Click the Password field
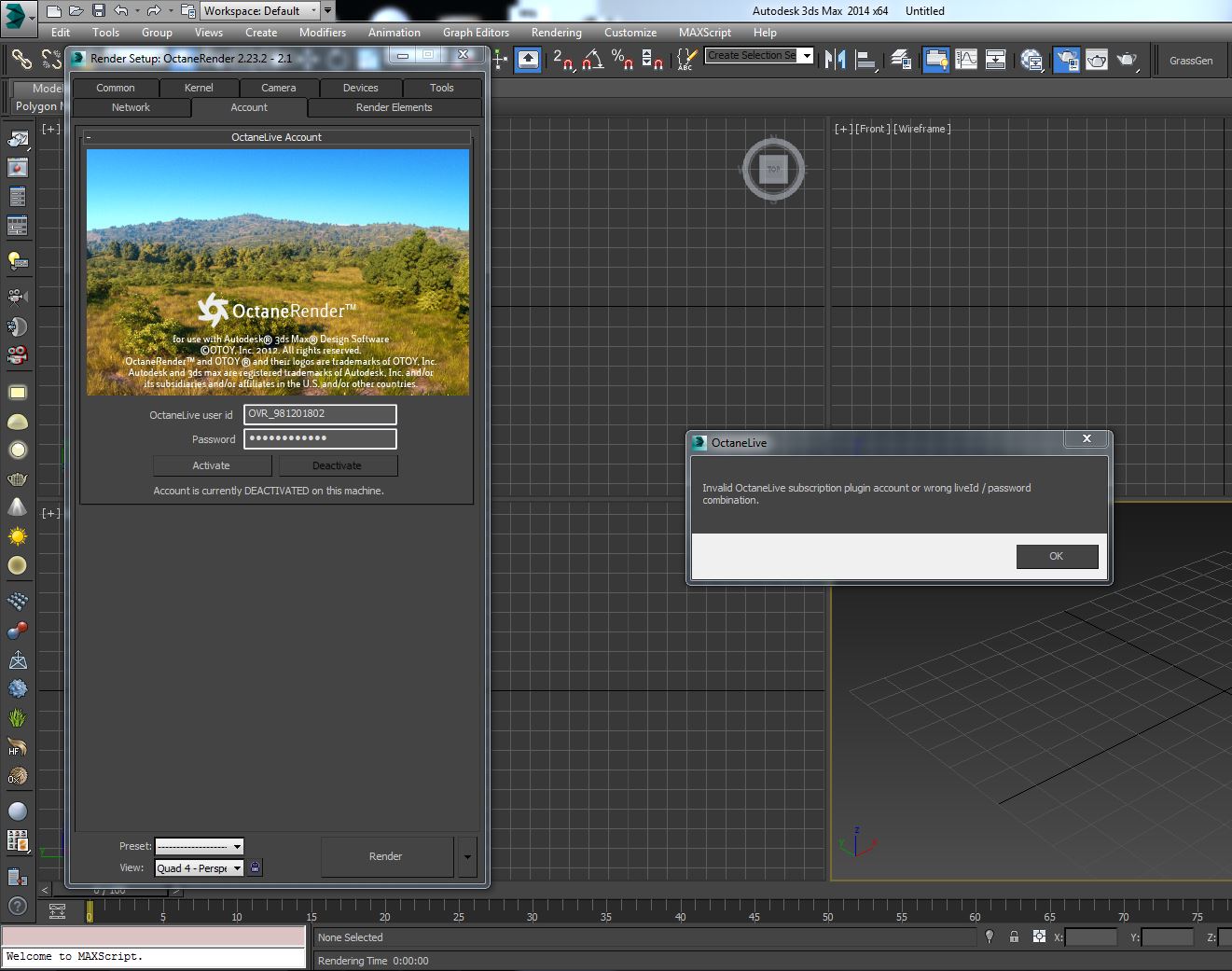Viewport: 1232px width, 971px height. point(320,438)
